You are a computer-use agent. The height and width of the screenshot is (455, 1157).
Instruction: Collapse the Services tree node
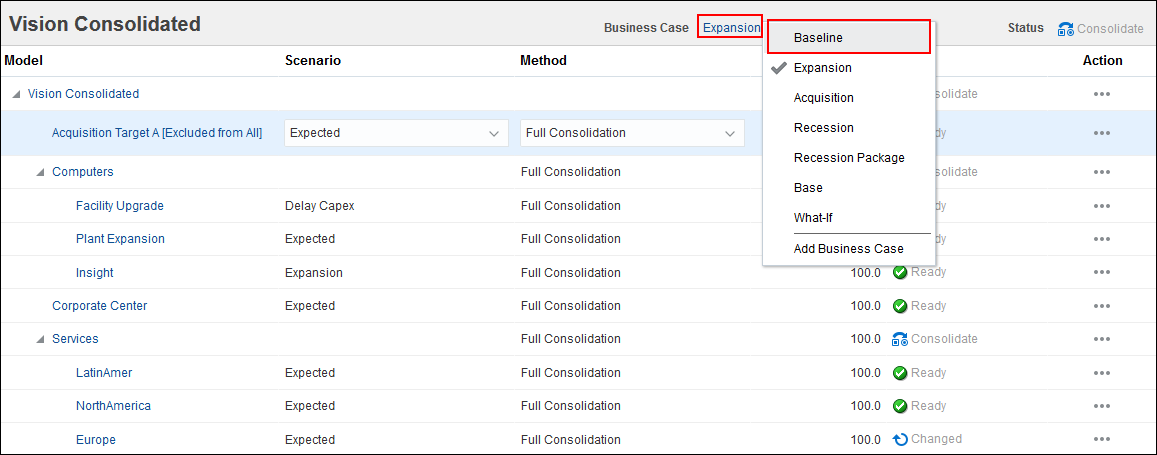[x=40, y=339]
